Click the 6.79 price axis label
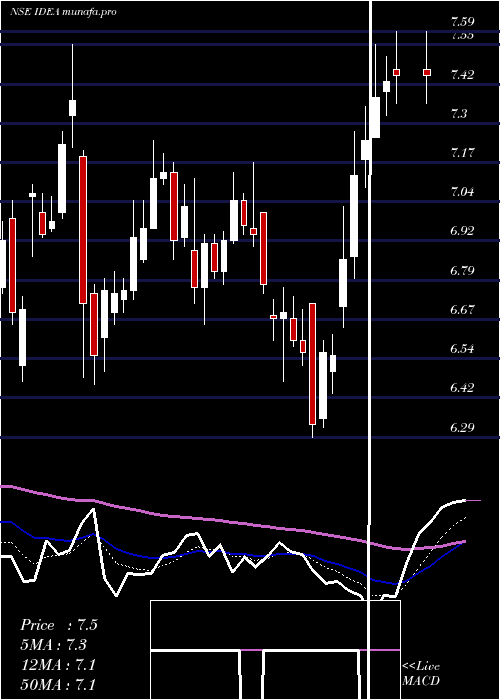This screenshot has height=700, width=500. (x=462, y=270)
